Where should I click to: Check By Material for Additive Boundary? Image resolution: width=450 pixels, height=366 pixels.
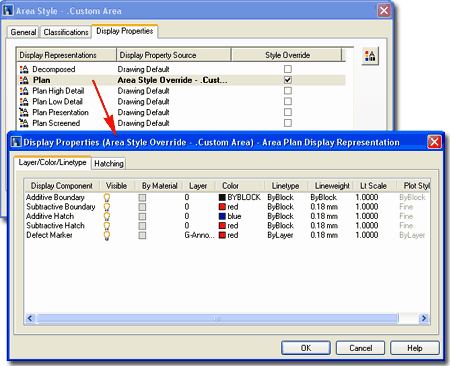click(x=142, y=198)
